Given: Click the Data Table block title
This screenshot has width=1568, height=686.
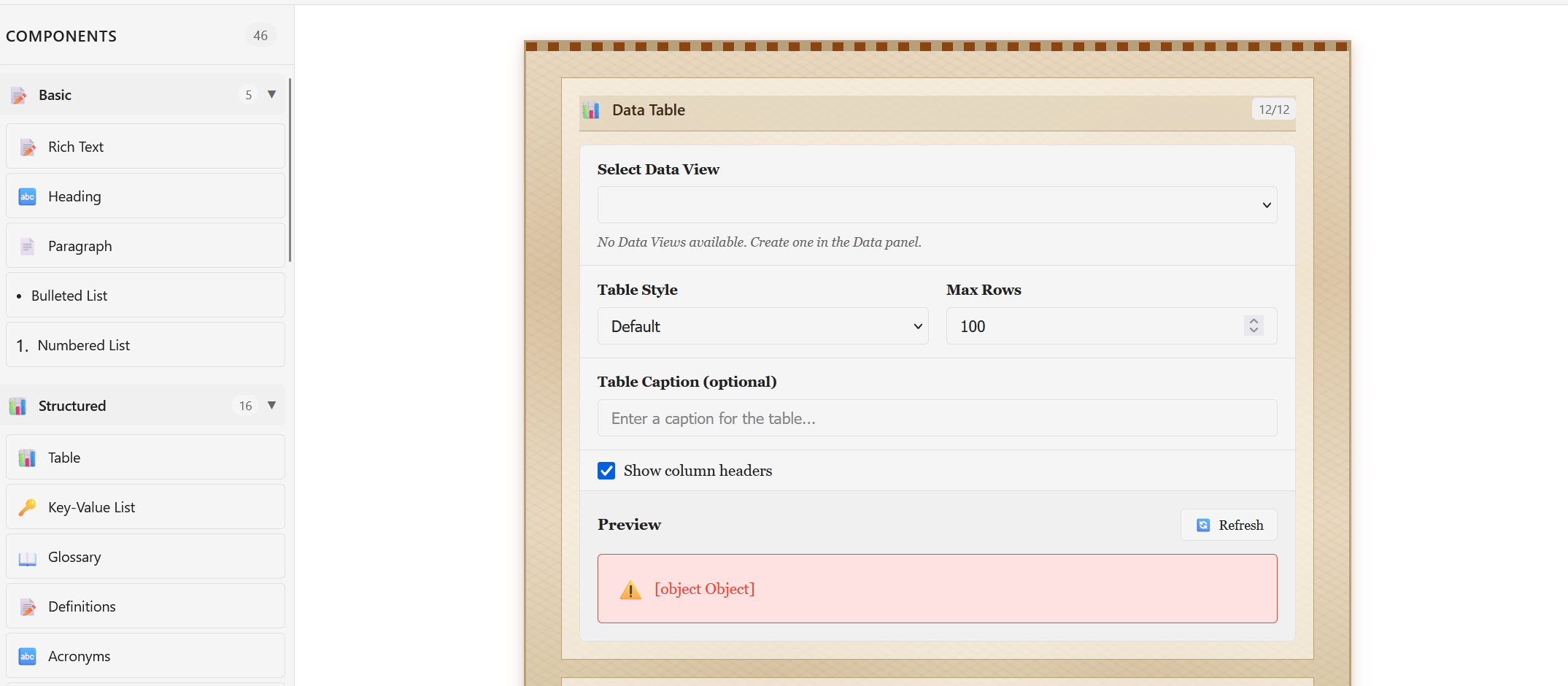Looking at the screenshot, I should coord(649,110).
